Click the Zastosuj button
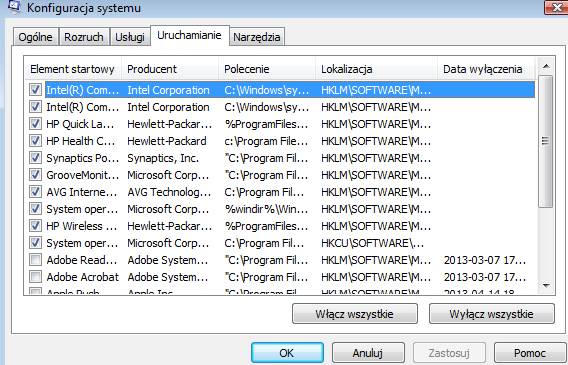 [x=449, y=353]
